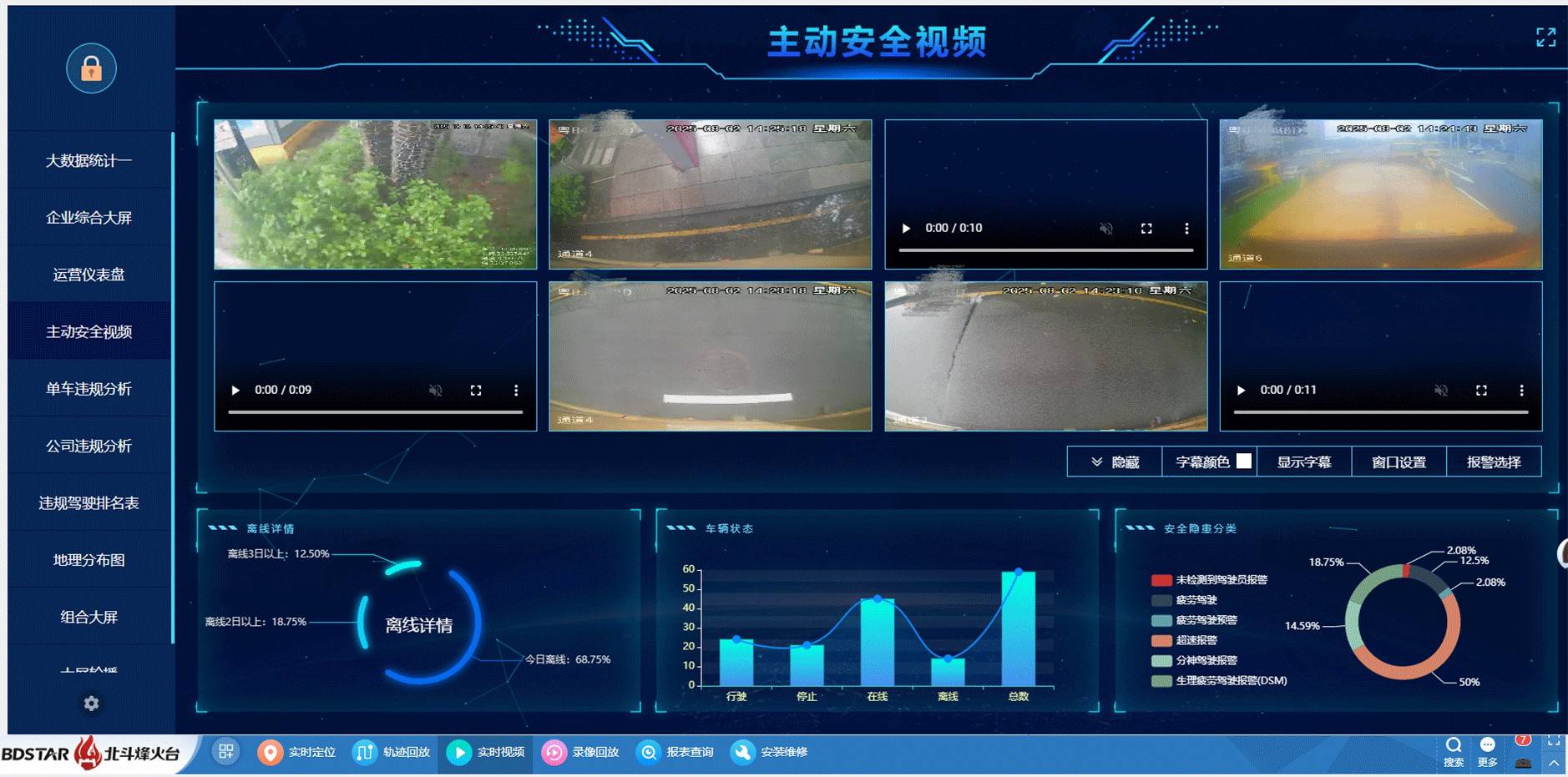Go to 违规驾驶排名表 sidebar item
This screenshot has height=777, width=1568.
click(x=89, y=503)
